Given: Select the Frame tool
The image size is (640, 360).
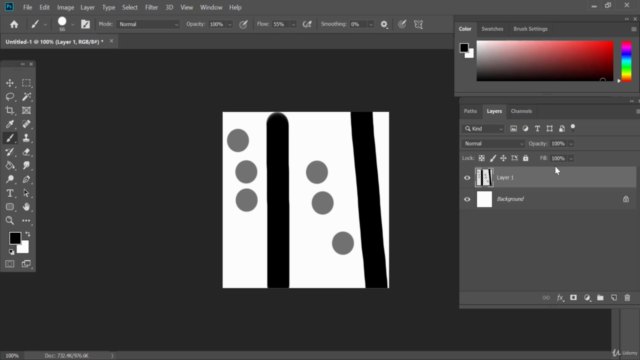Looking at the screenshot, I should click(26, 111).
